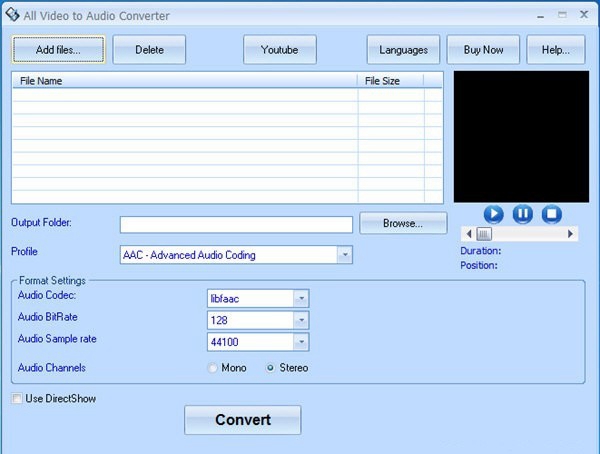This screenshot has height=454, width=600.
Task: Click the seek bar left arrow
Action: tap(469, 234)
